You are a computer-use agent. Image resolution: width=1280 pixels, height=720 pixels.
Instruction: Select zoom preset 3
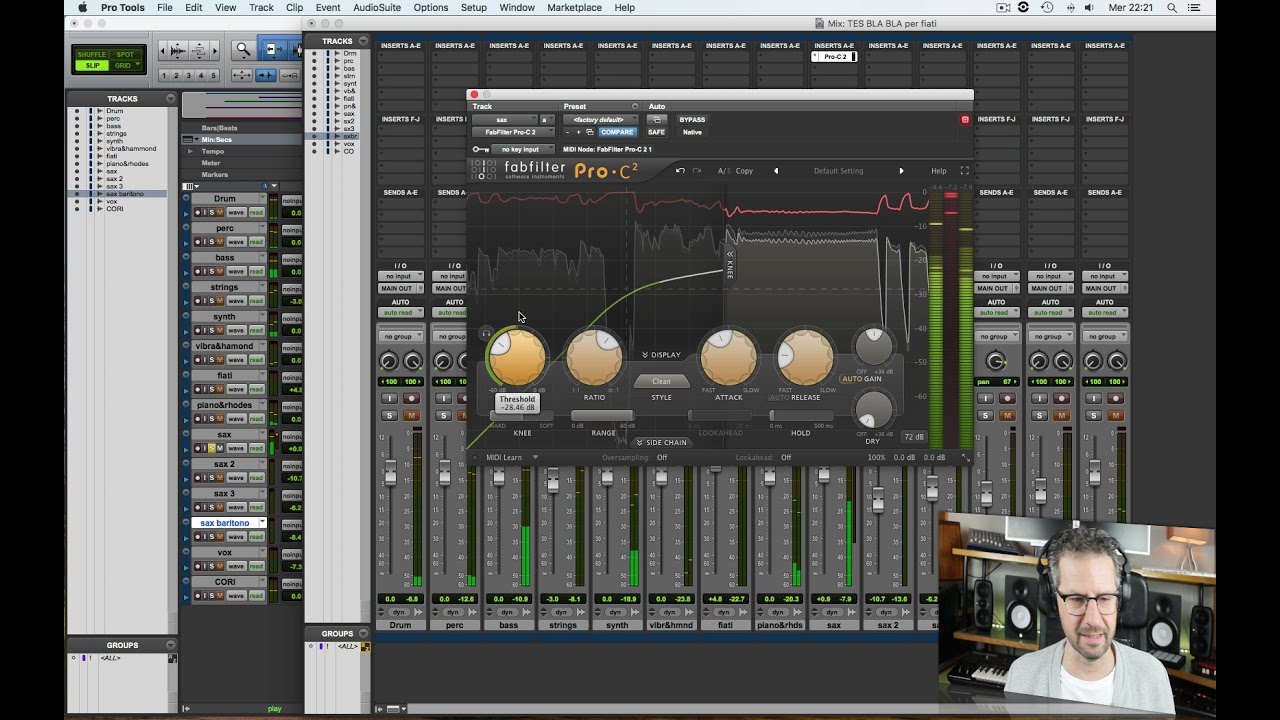point(188,75)
